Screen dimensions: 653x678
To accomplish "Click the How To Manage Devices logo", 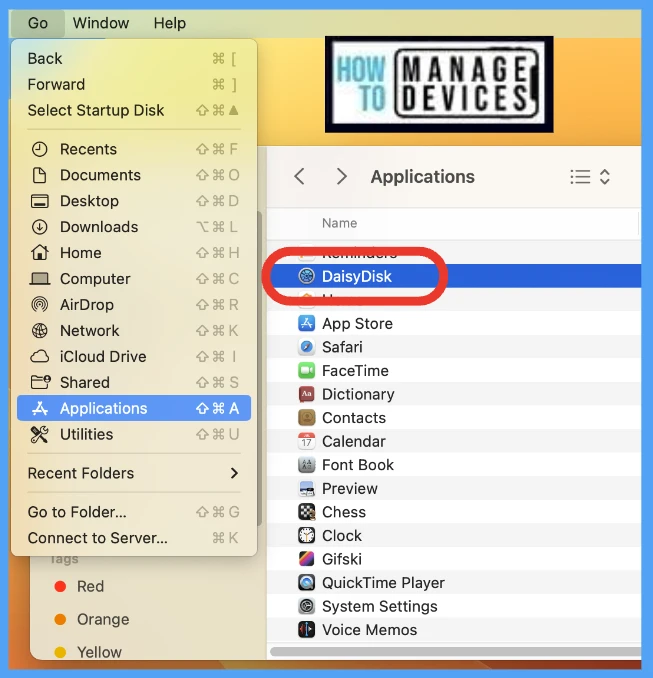I will (x=439, y=84).
